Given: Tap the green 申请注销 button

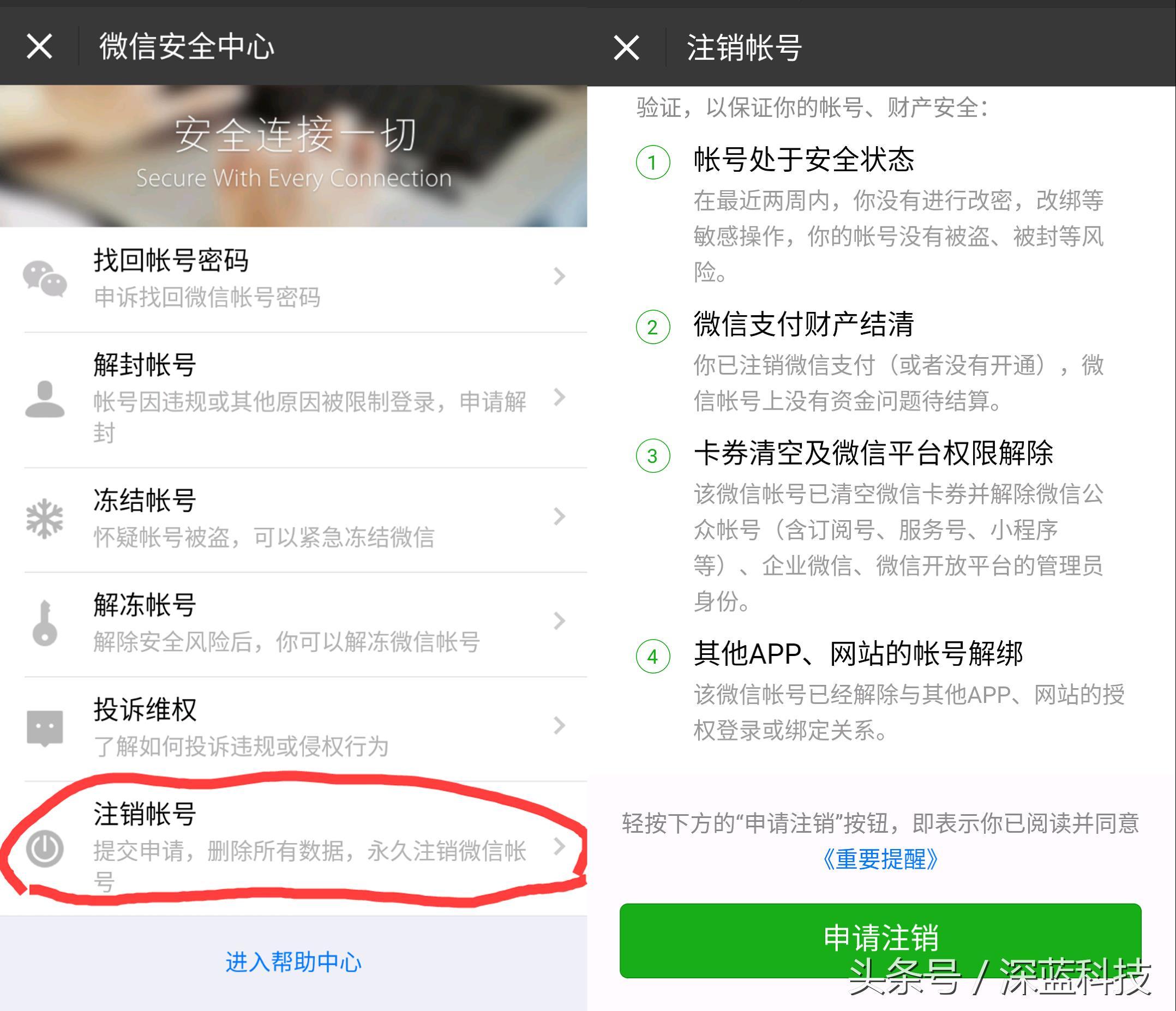Looking at the screenshot, I should pos(880,940).
